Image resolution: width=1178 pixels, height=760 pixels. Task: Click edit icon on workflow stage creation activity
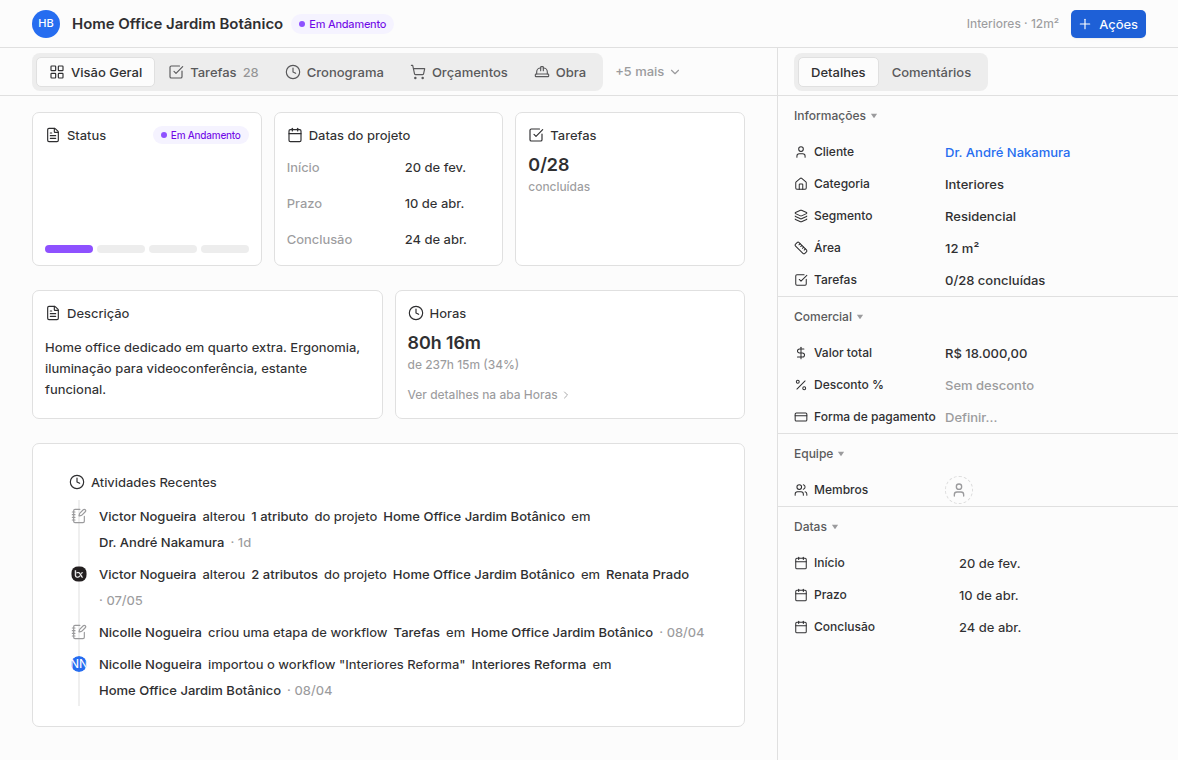[79, 632]
